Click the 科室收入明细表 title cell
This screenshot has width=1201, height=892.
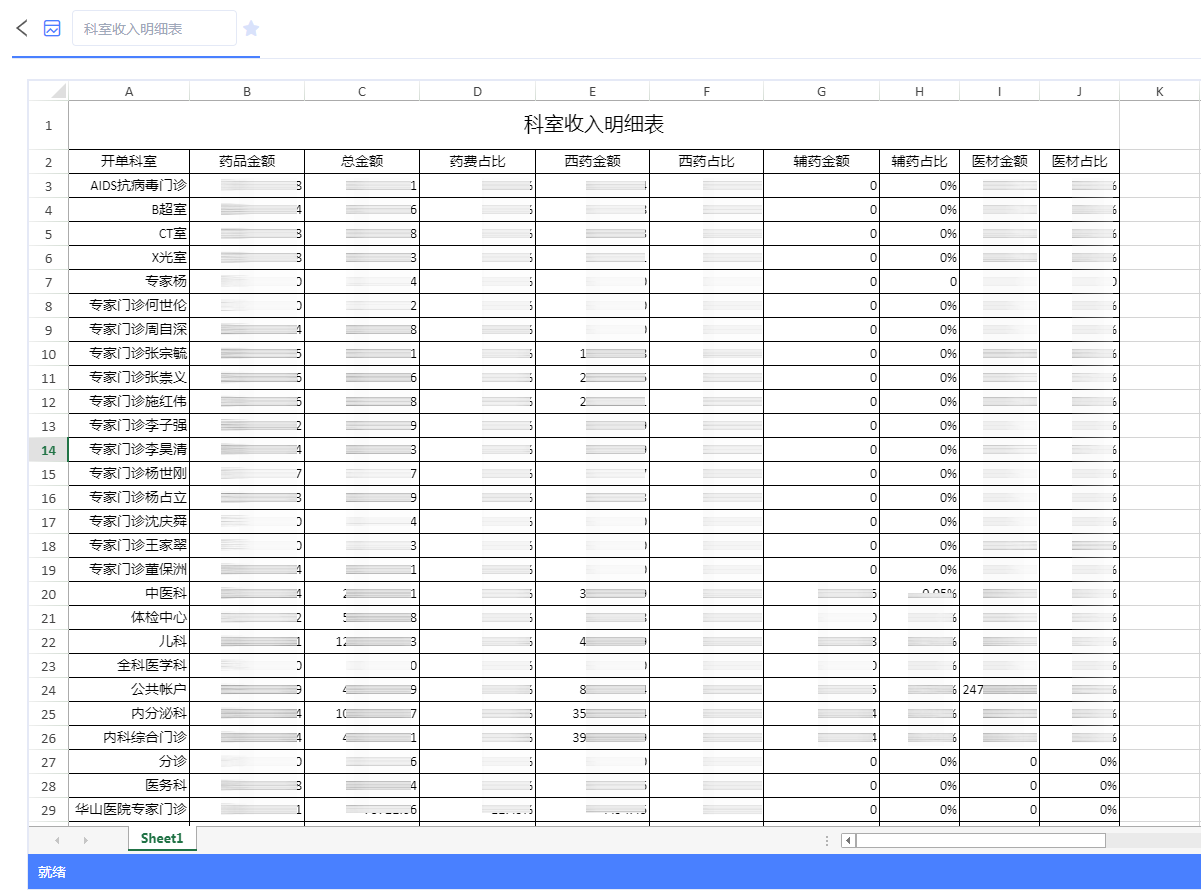pos(594,125)
